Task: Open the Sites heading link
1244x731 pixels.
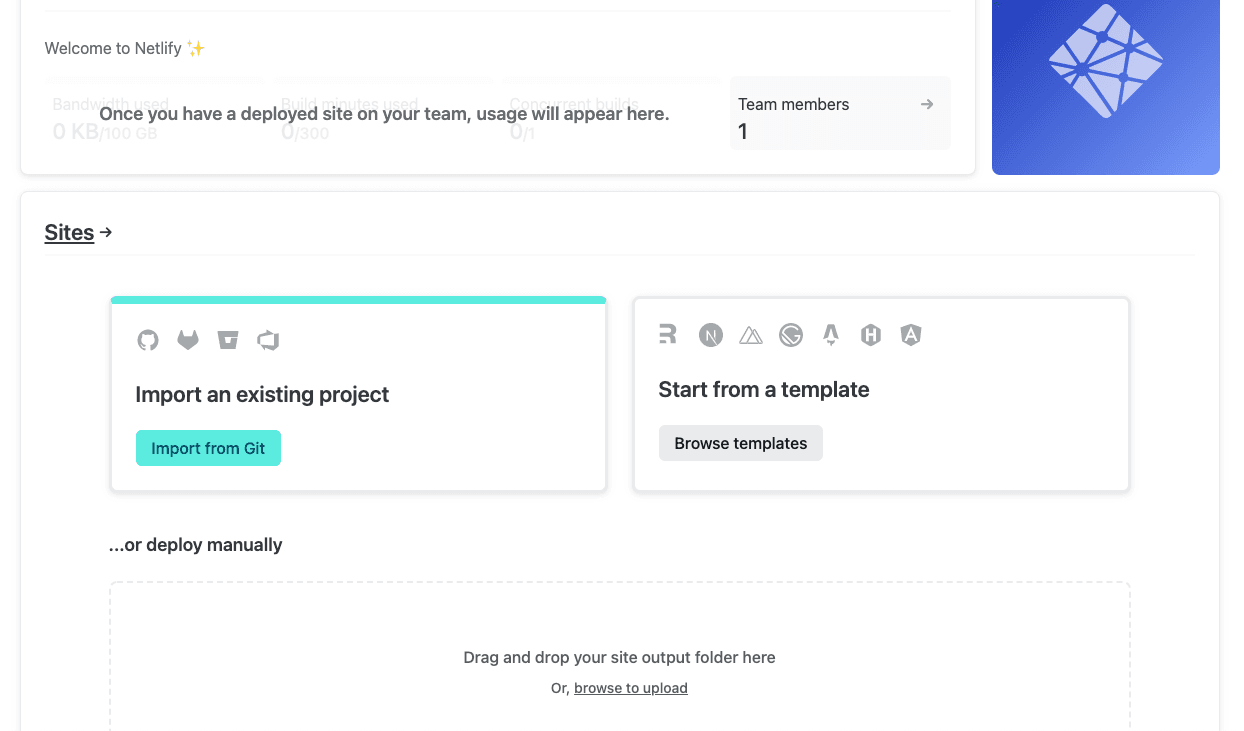Action: pyautogui.click(x=69, y=233)
